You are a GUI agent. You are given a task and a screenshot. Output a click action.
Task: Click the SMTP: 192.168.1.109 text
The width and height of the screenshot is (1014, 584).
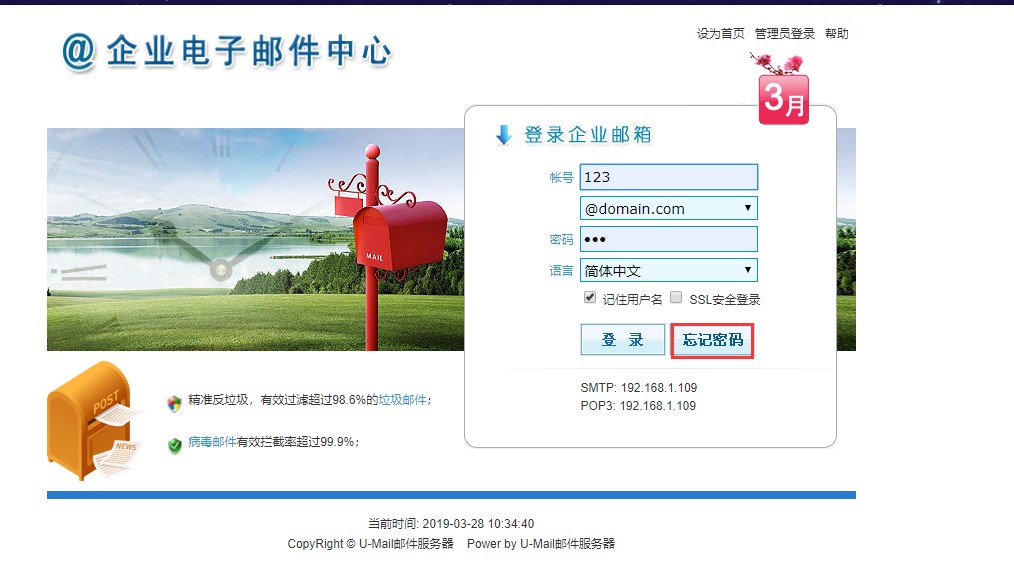click(x=639, y=387)
